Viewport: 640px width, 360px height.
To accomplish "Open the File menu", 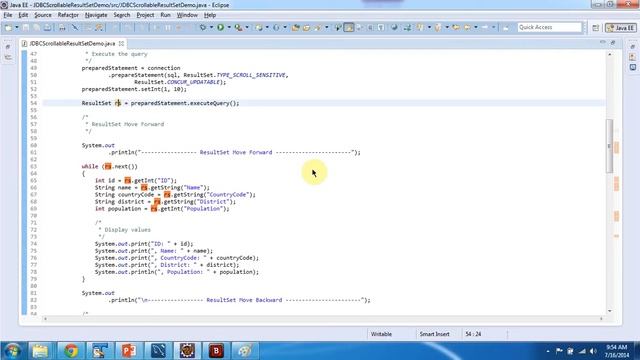I will 8,15.
